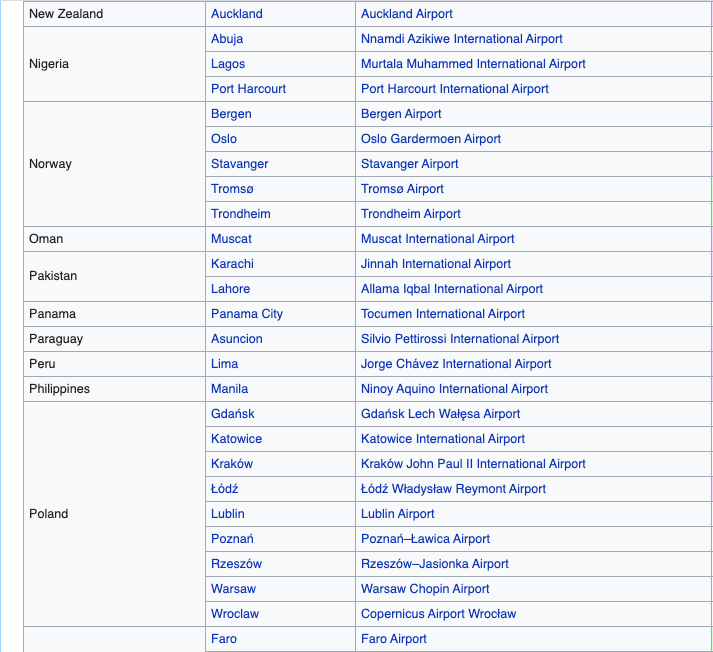The width and height of the screenshot is (713, 652).
Task: Click the Tromsø city link
Action: pos(233,189)
